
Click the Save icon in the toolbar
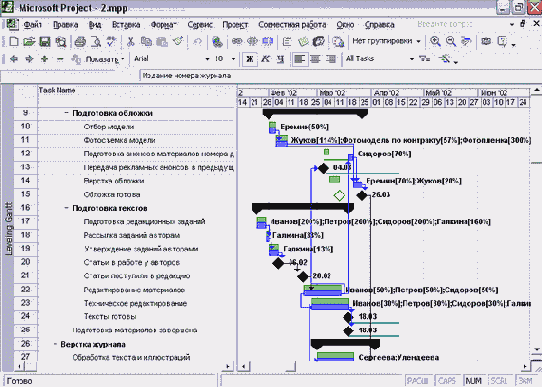click(x=45, y=42)
